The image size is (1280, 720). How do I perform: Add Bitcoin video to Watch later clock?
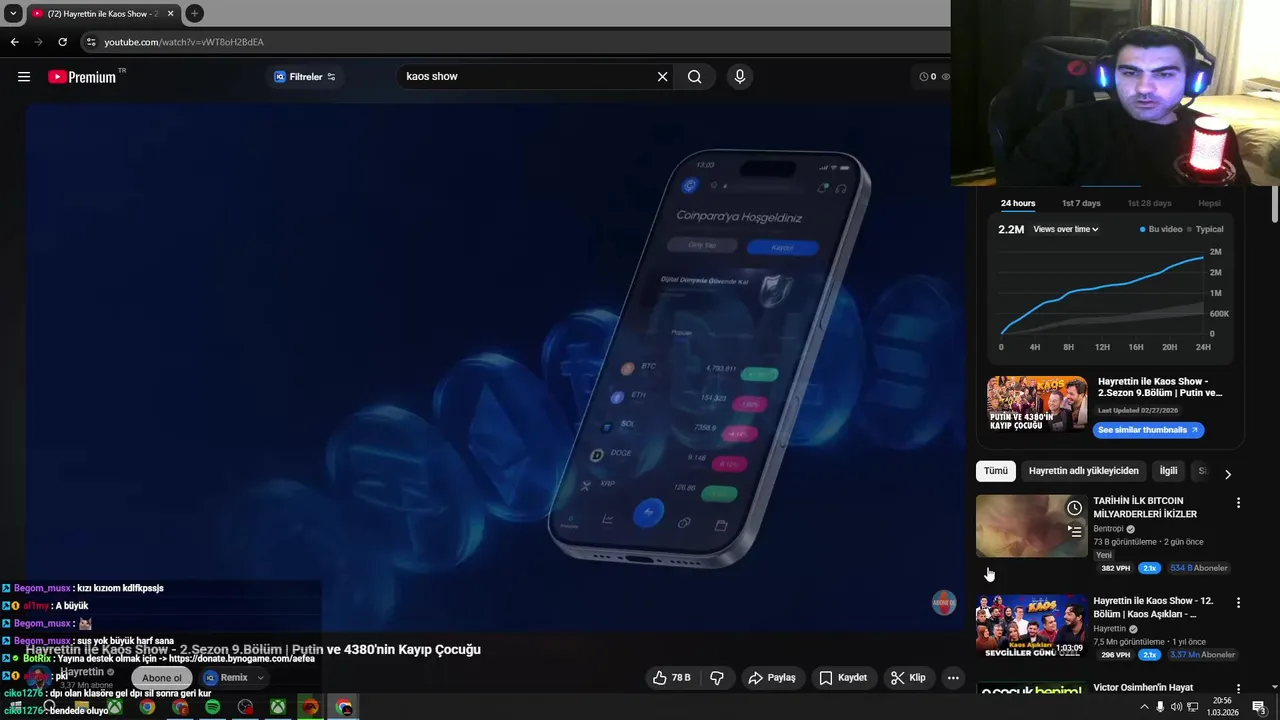tap(1074, 508)
